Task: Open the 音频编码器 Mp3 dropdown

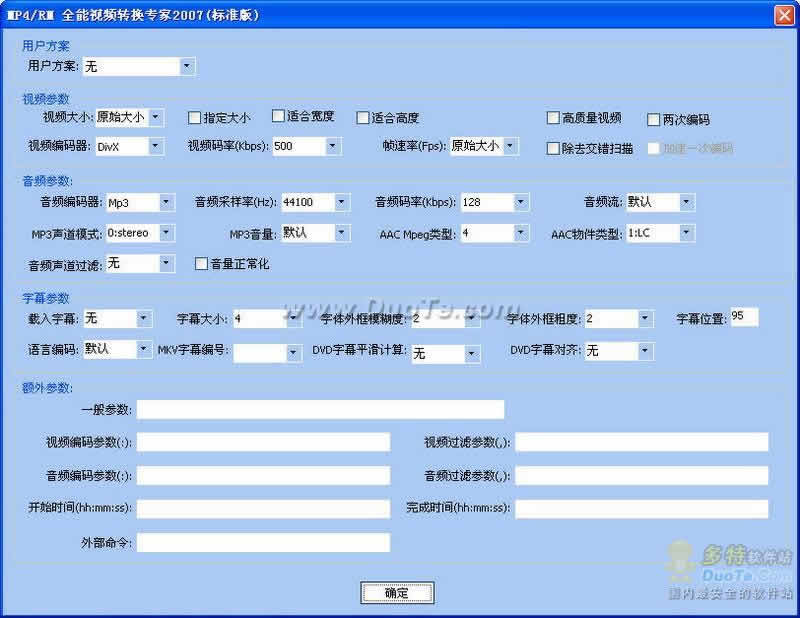Action: pos(141,203)
